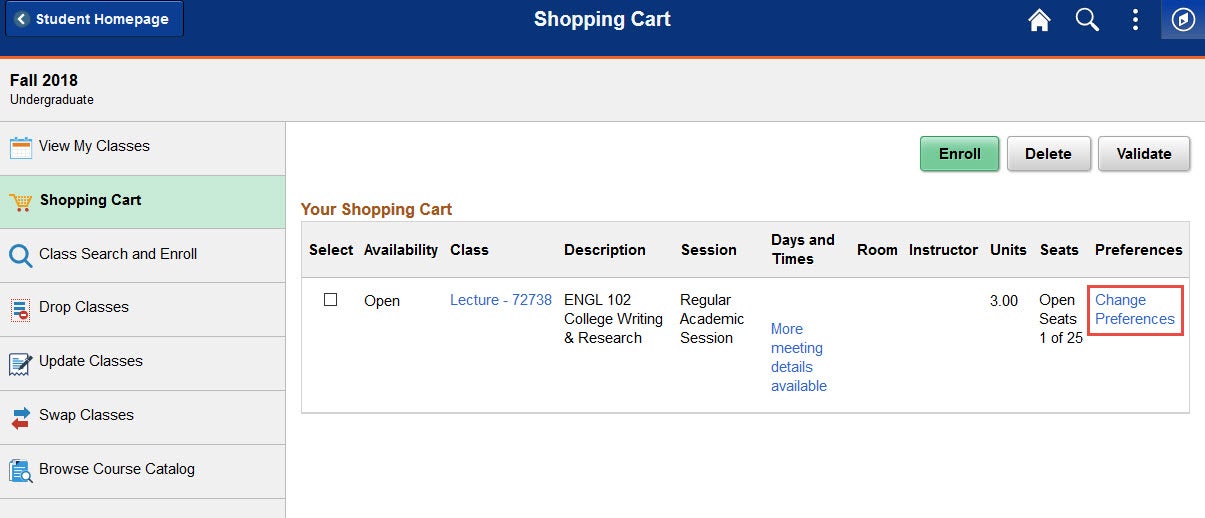Open the NavBar compass icon

point(1183,20)
